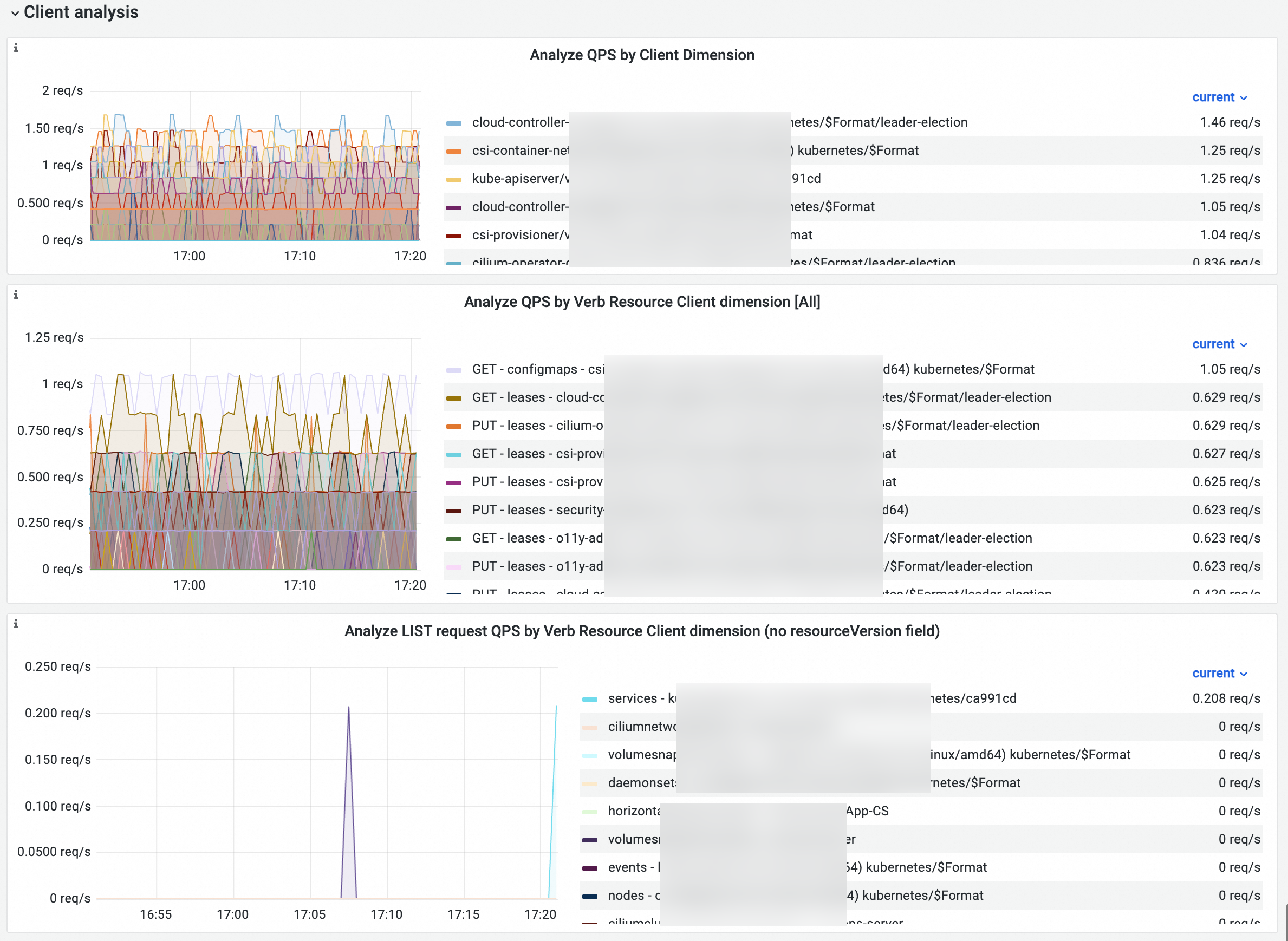
Task: Click cyan swatch for services series
Action: (590, 699)
